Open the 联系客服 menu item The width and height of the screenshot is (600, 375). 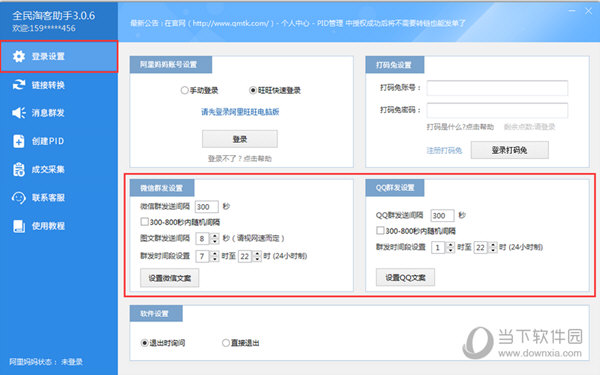coord(59,198)
